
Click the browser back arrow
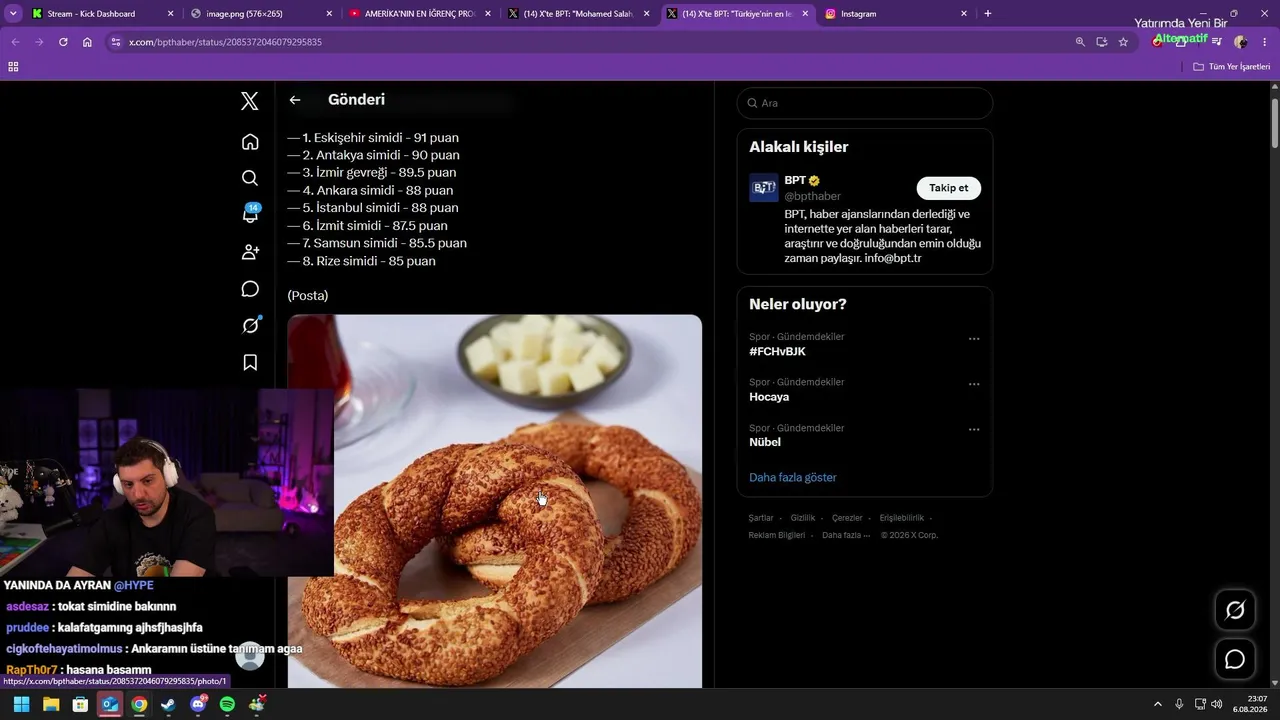tap(15, 42)
